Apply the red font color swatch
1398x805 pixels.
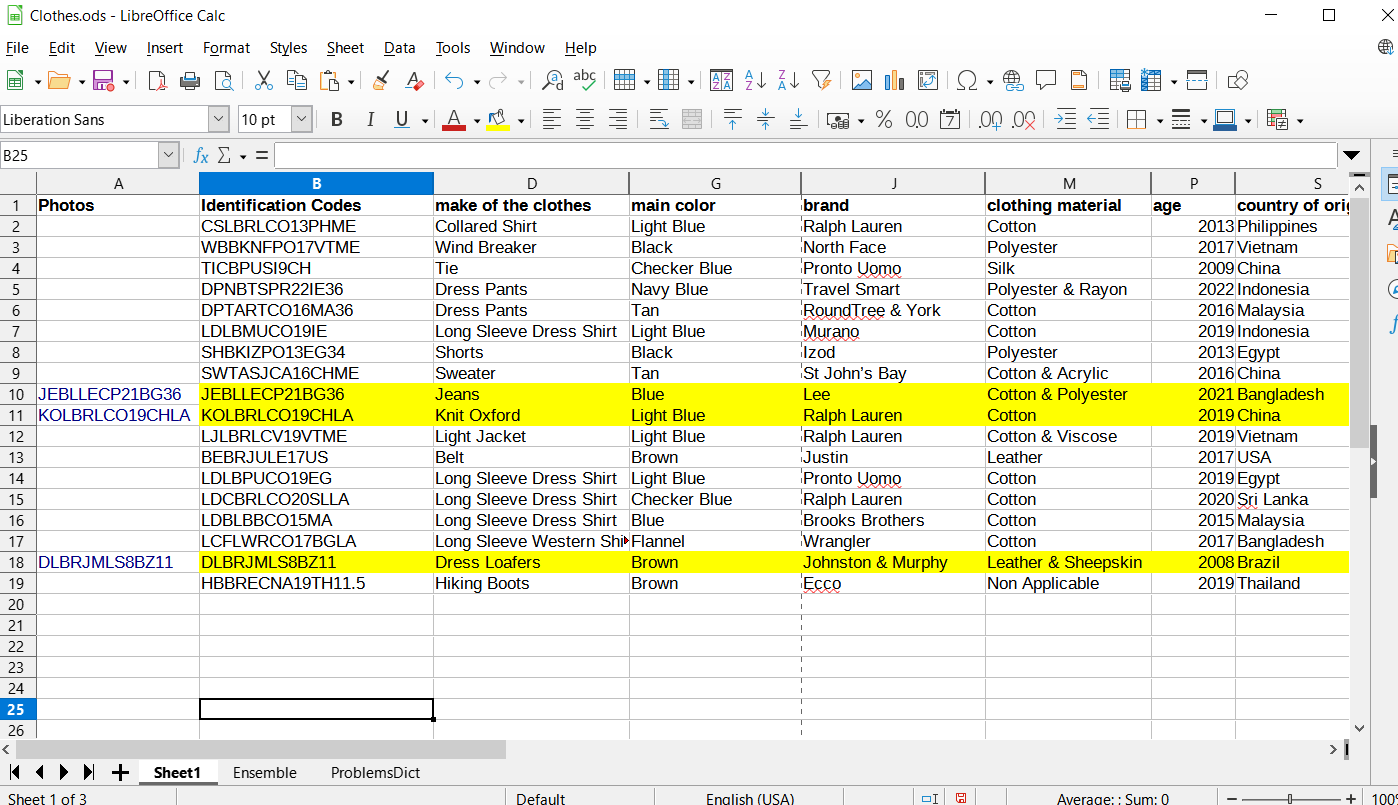454,120
